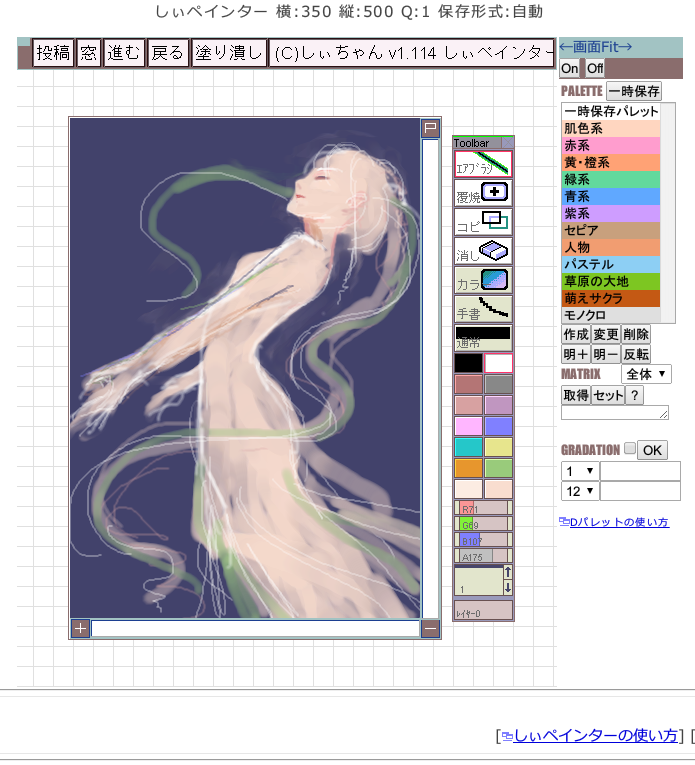Select the 緑系 palette
This screenshot has width=695, height=765.
tap(611, 180)
